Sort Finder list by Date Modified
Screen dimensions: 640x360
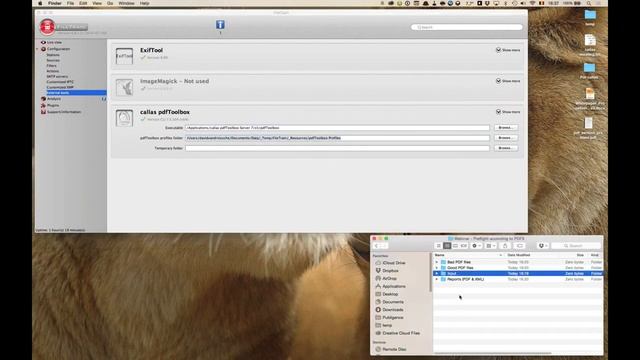click(x=518, y=255)
